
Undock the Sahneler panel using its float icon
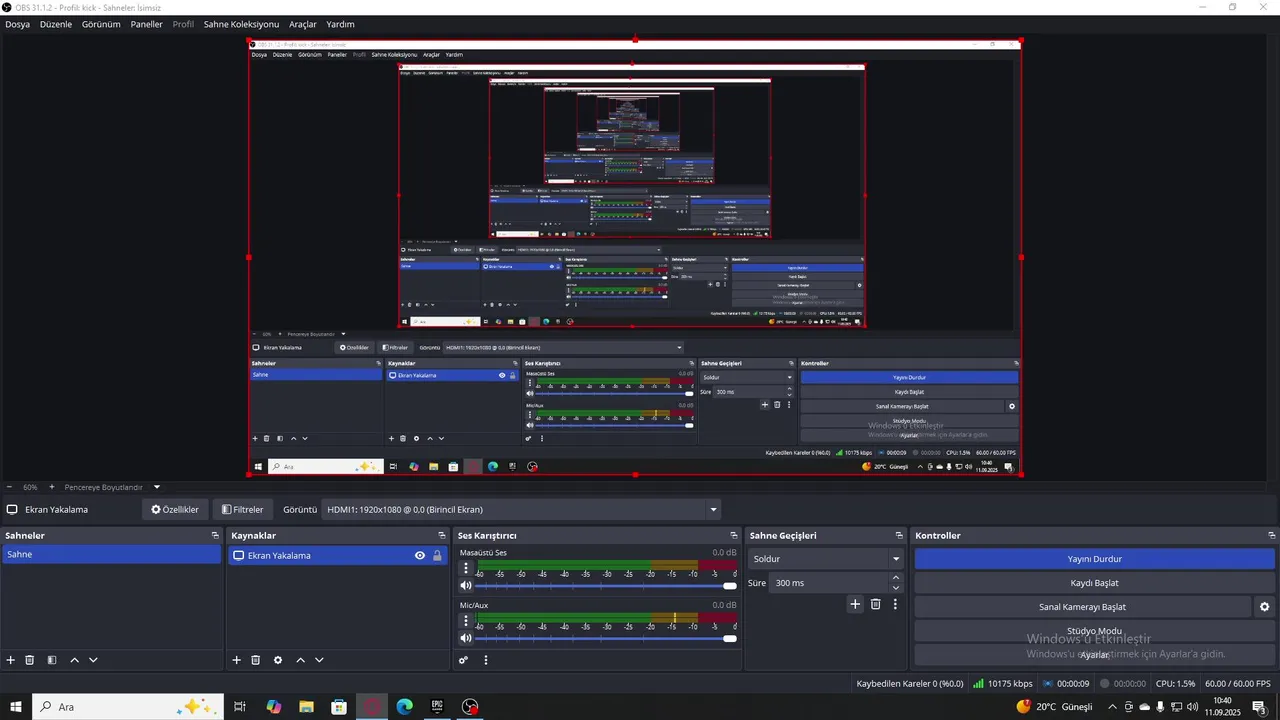tap(215, 536)
